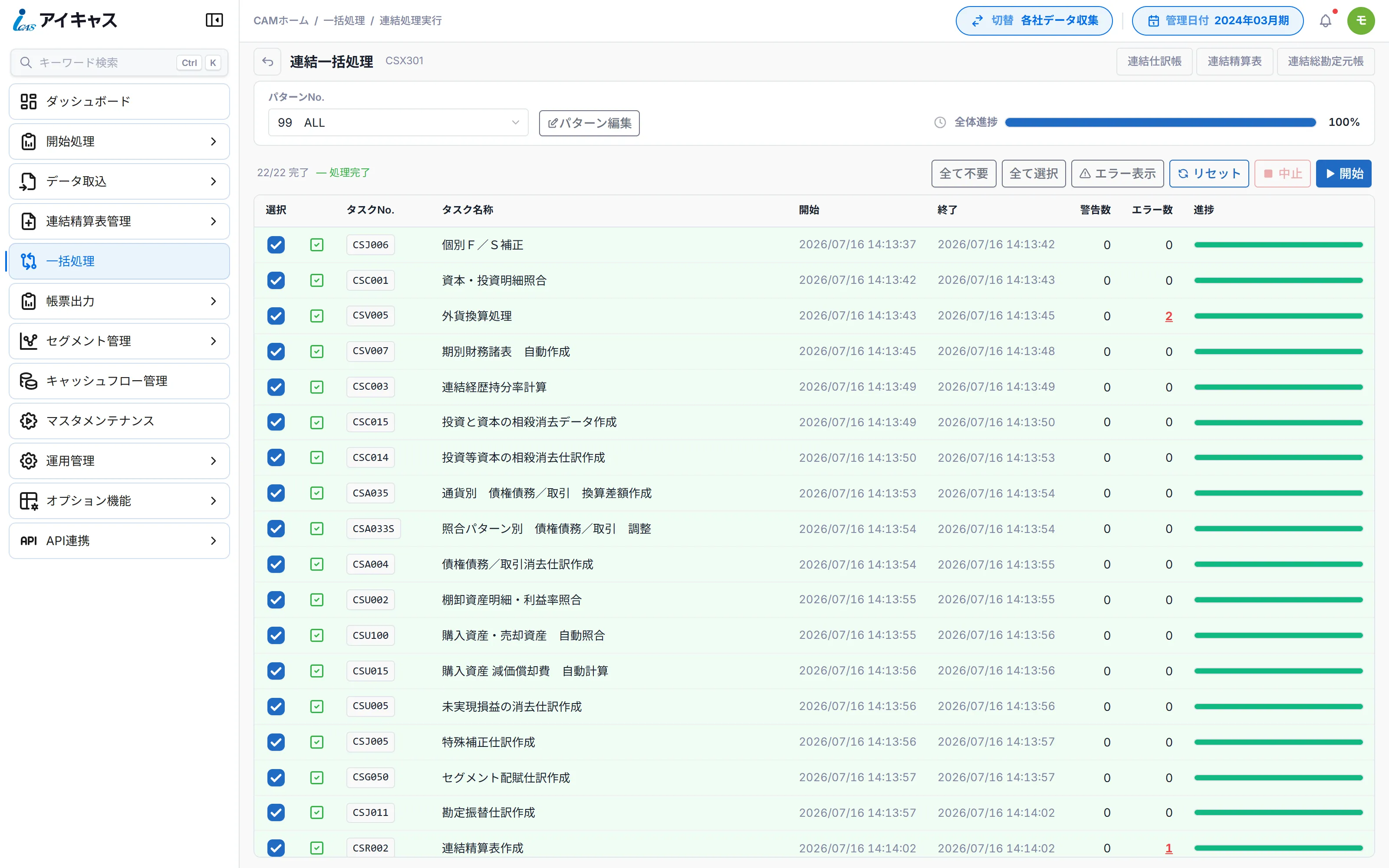Click the green status check icon for CSU002
This screenshot has height=868, width=1389.
click(x=317, y=600)
